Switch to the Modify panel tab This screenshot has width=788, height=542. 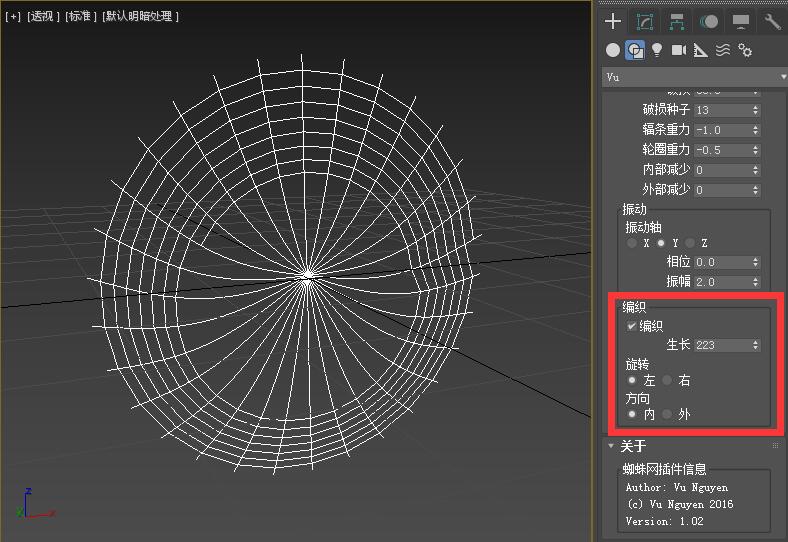coord(645,22)
